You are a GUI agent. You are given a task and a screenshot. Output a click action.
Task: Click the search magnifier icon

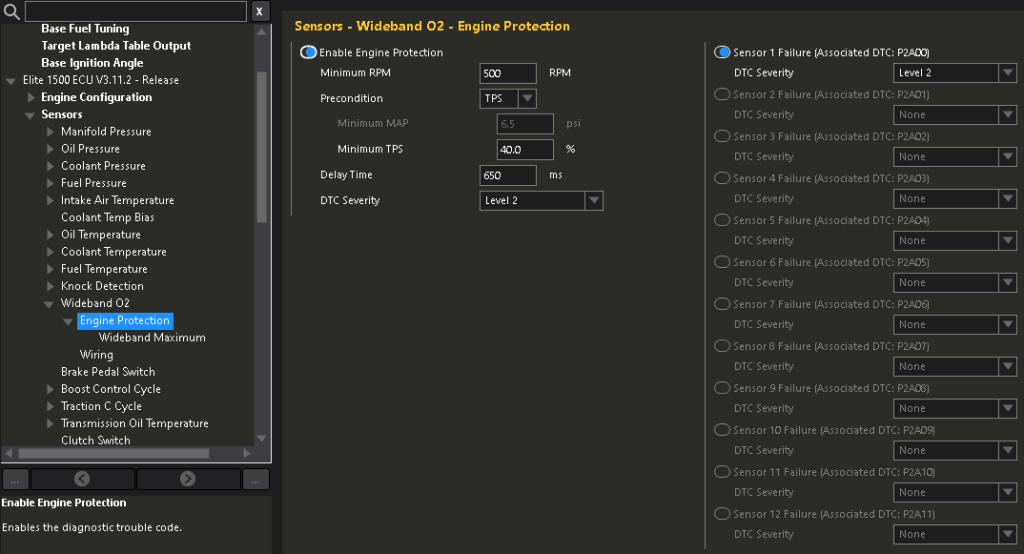coord(12,12)
